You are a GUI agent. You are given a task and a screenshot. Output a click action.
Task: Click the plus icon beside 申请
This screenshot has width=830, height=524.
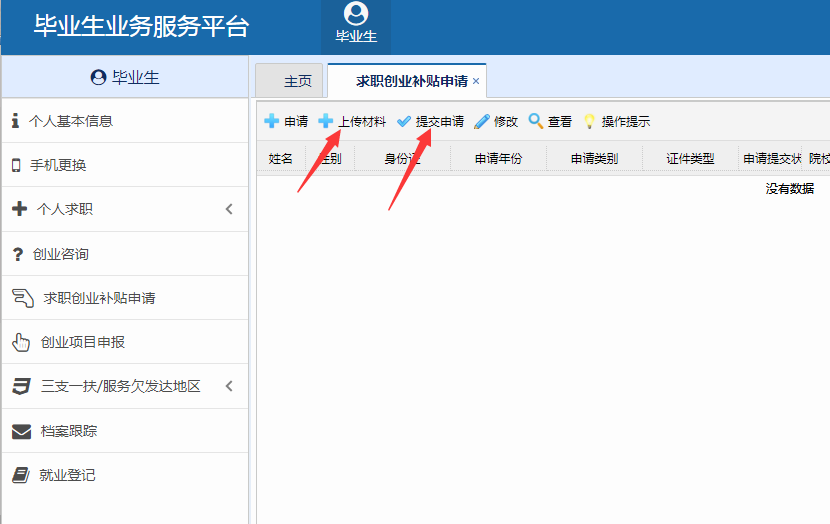[x=271, y=121]
